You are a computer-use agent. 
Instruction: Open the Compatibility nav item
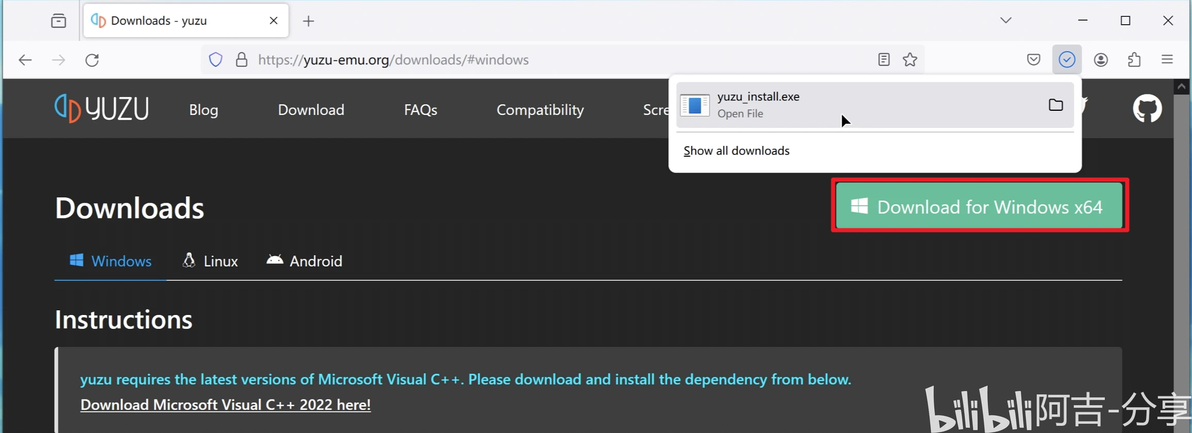tap(540, 110)
